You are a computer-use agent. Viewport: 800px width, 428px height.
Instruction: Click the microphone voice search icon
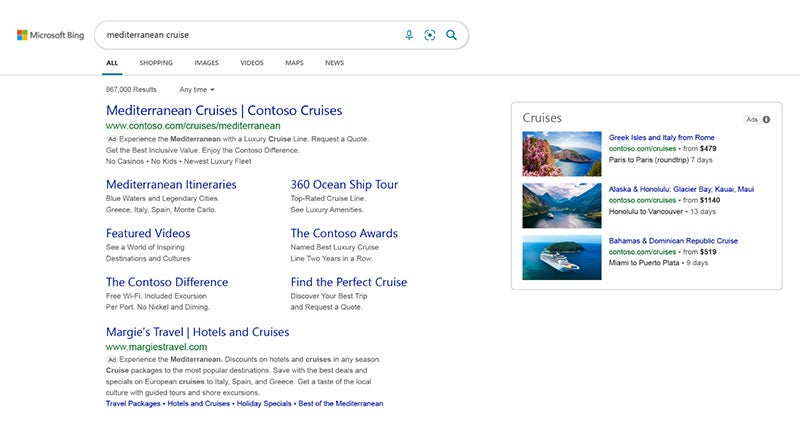[409, 35]
